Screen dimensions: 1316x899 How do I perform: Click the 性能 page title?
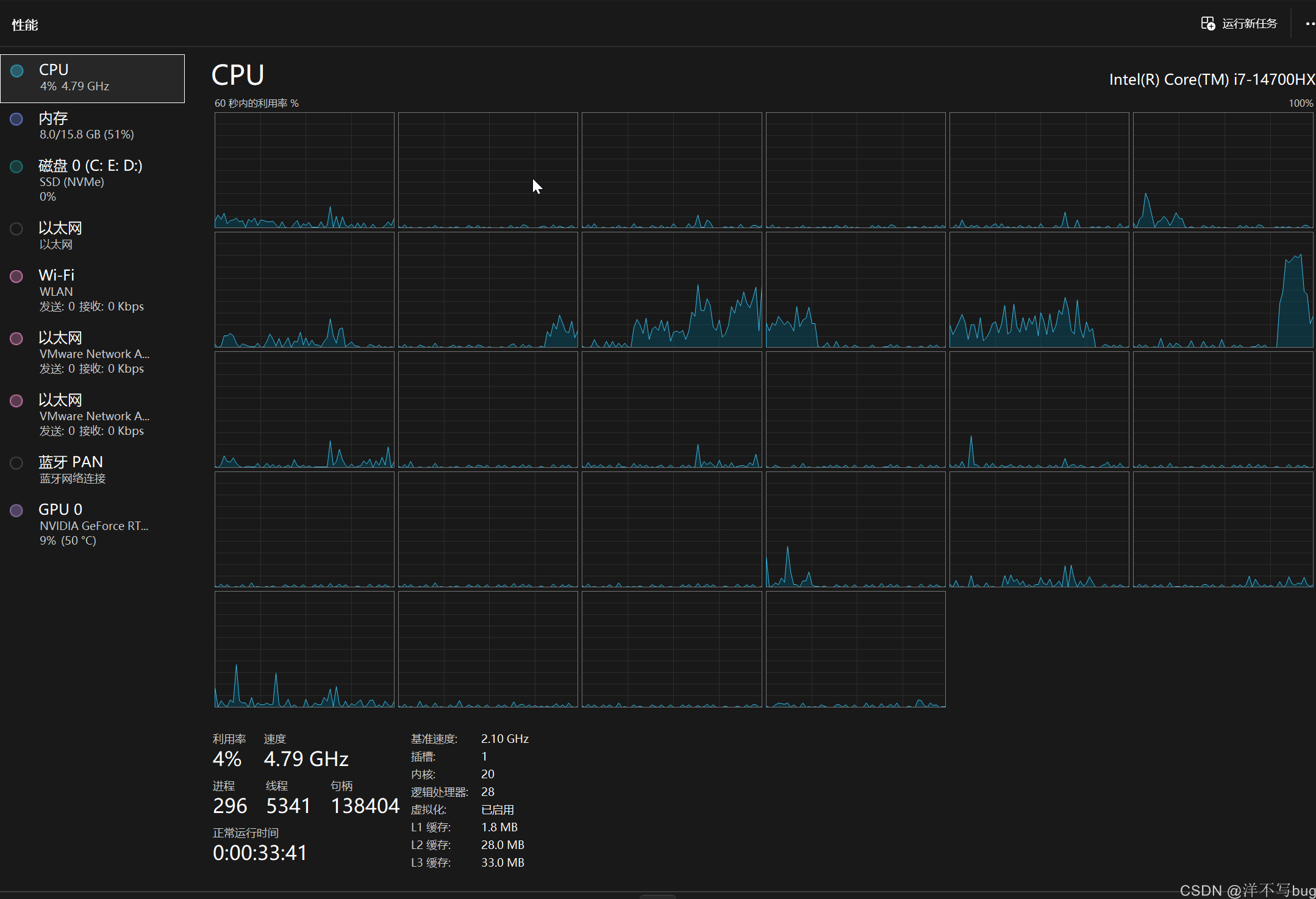(x=25, y=25)
